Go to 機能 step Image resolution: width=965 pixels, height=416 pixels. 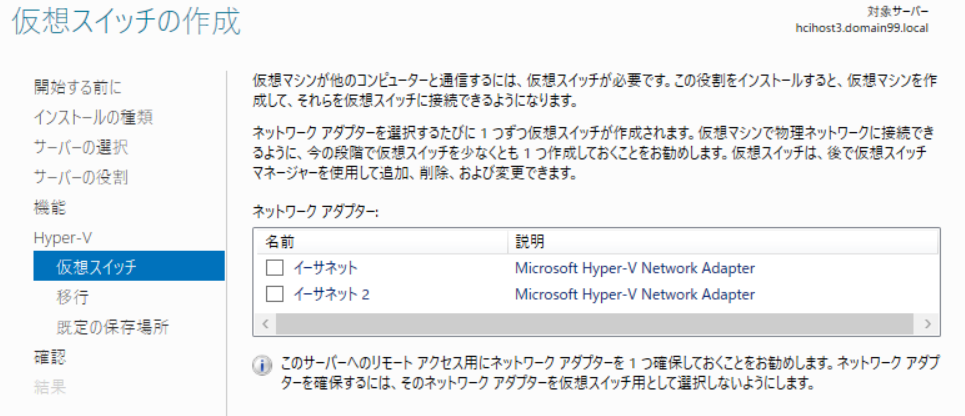49,207
